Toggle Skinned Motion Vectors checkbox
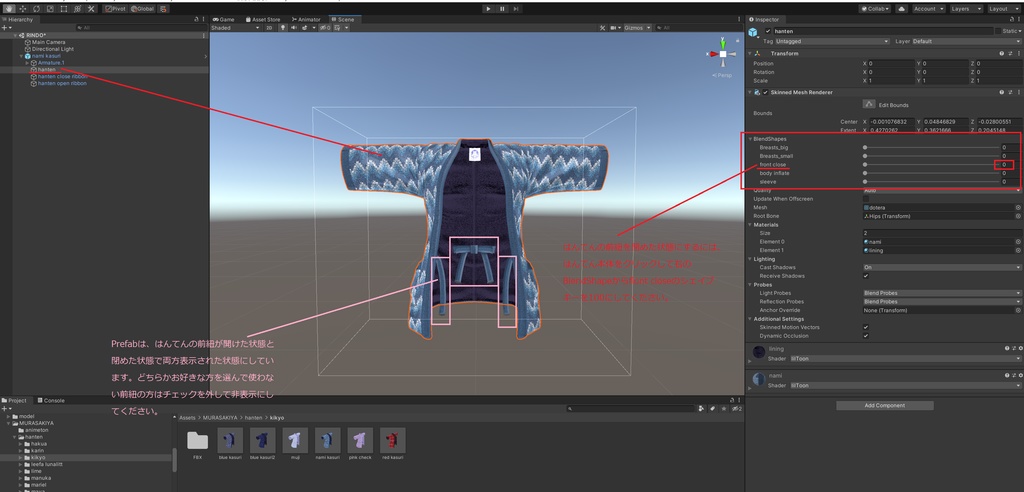The width and height of the screenshot is (1024, 492). tap(866, 327)
